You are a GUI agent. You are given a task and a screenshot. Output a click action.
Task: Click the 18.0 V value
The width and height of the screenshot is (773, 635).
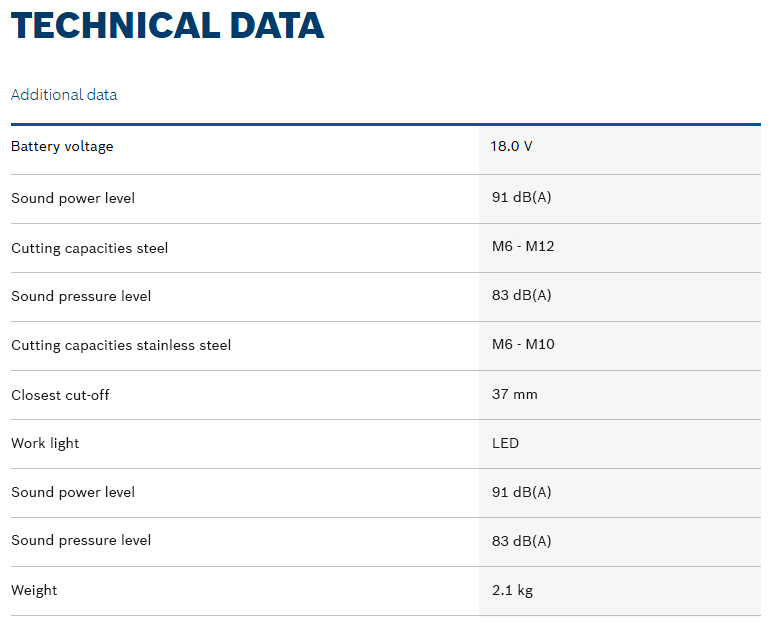pyautogui.click(x=511, y=147)
